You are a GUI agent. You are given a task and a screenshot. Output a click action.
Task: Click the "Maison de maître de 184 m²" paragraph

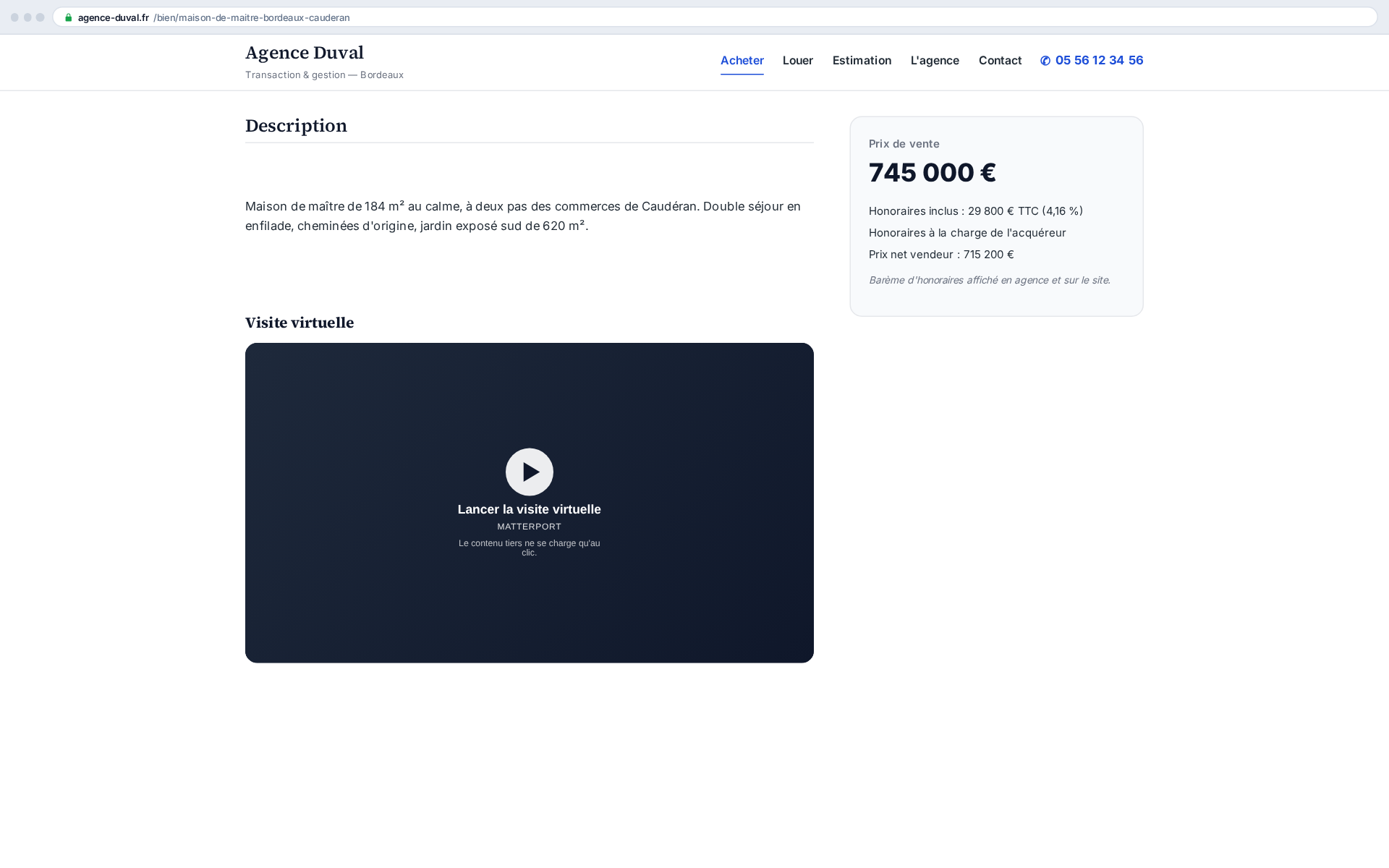523,216
